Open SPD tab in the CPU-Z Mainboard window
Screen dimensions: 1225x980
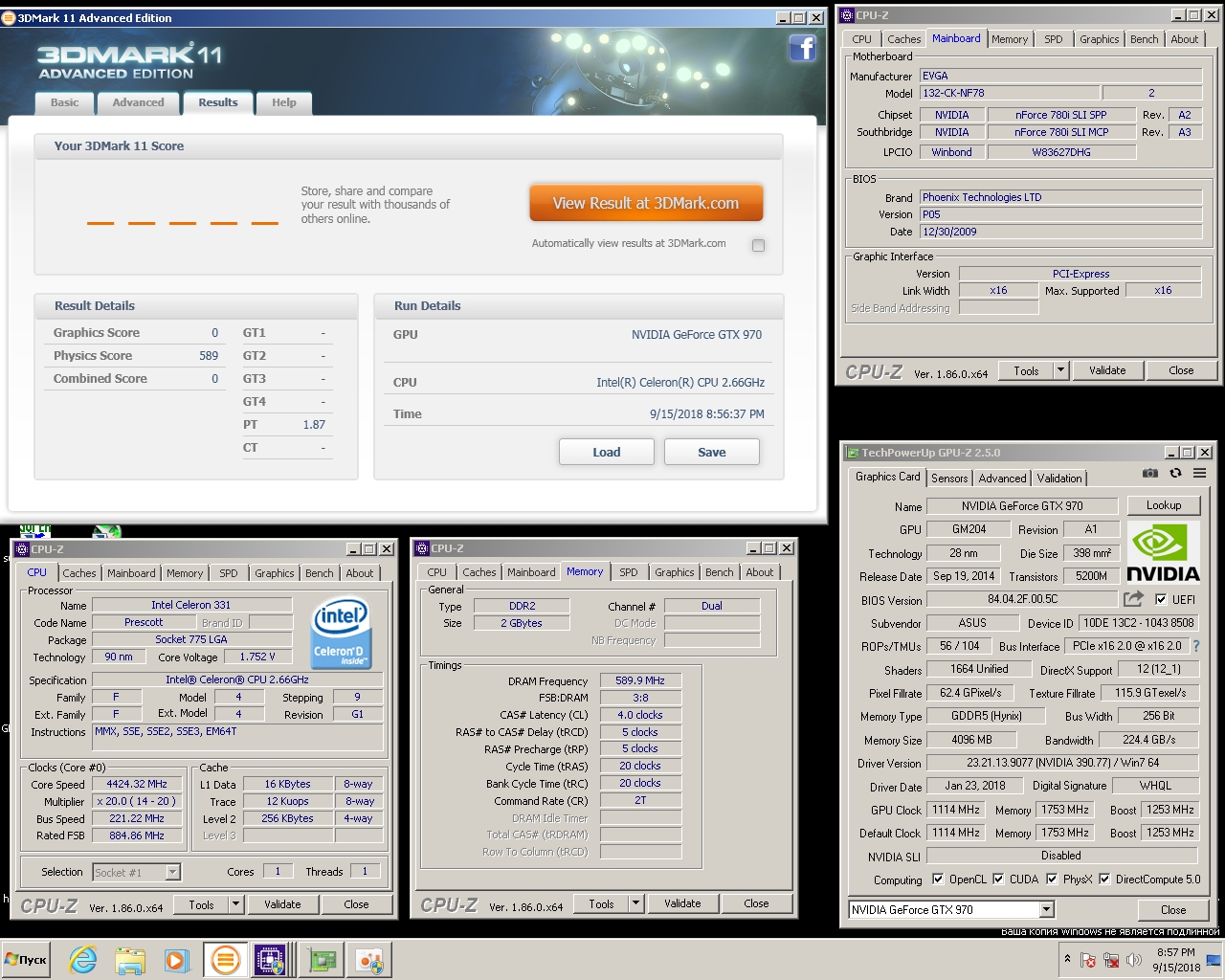click(x=1053, y=39)
